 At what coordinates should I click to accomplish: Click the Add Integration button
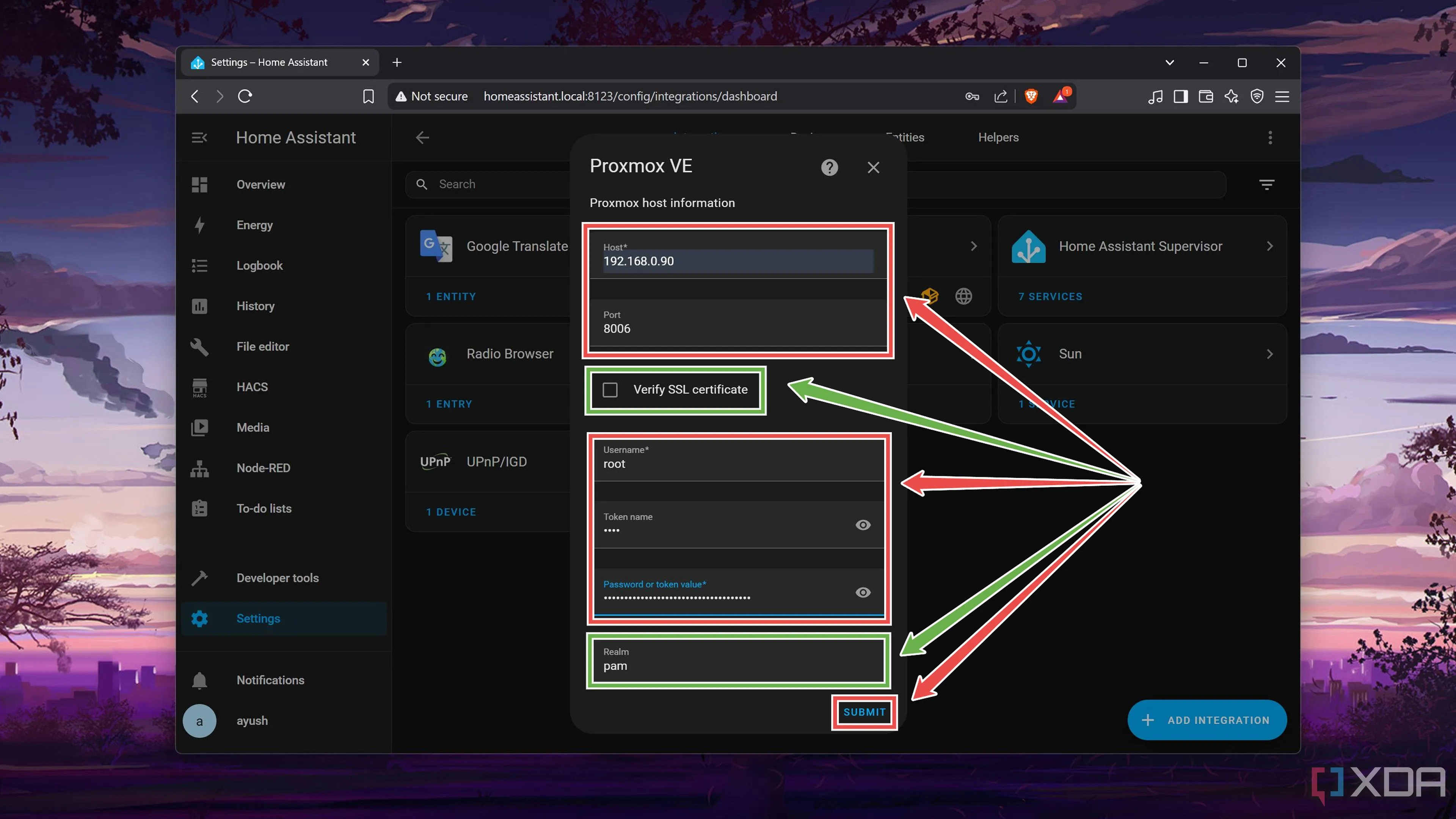click(1207, 720)
